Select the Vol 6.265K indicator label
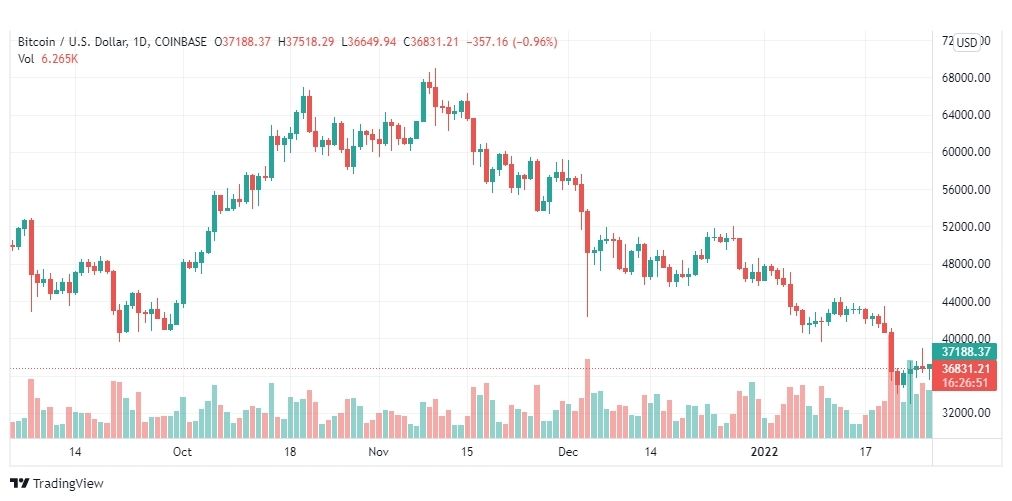 coord(48,58)
